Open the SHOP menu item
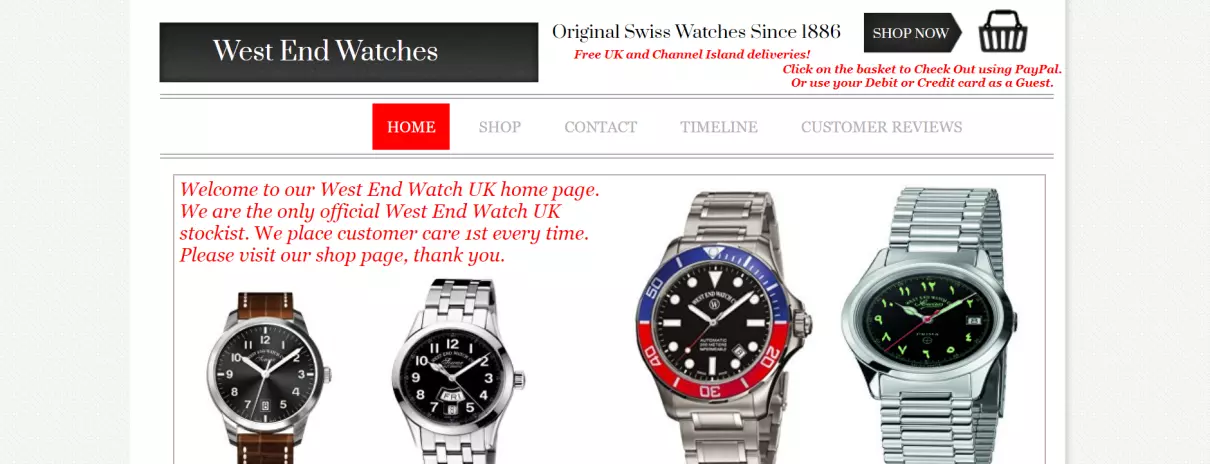Image resolution: width=1210 pixels, height=464 pixels. pos(500,127)
